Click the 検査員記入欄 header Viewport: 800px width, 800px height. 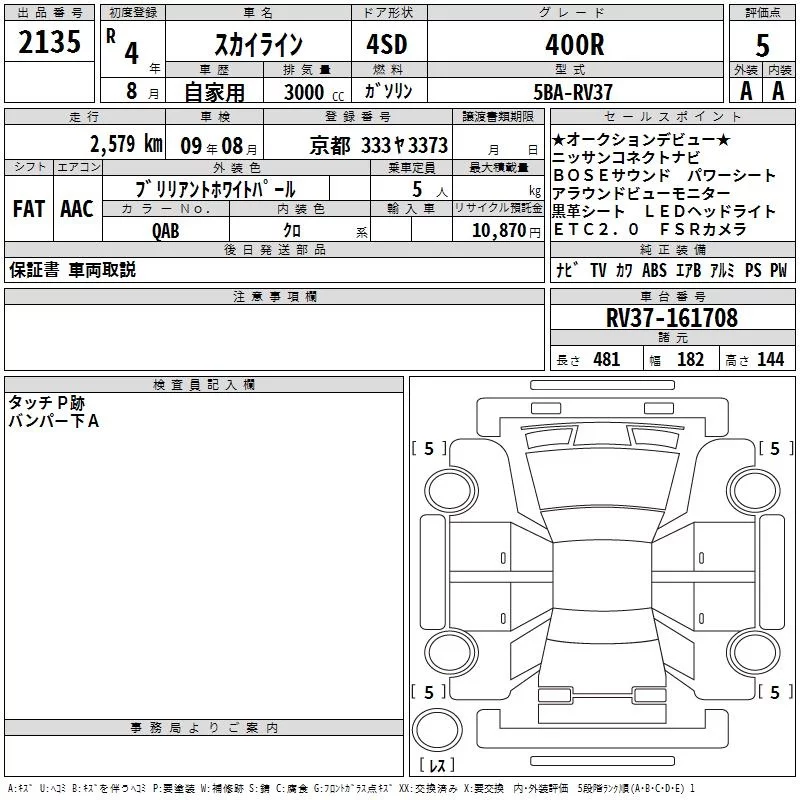pyautogui.click(x=204, y=385)
